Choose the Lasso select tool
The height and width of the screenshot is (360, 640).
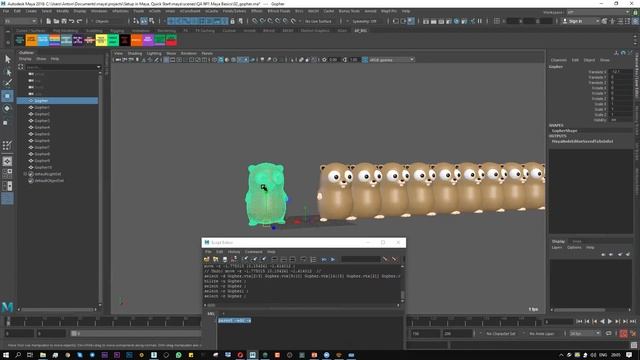[x=7, y=72]
